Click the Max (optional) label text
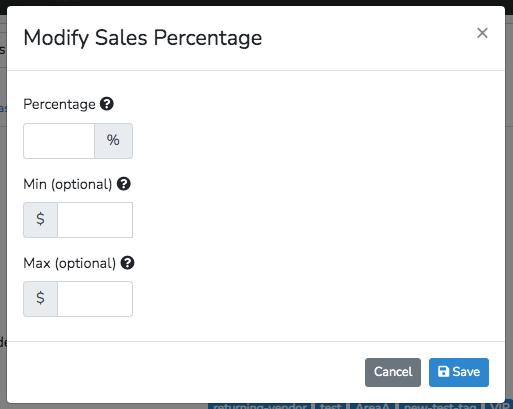The width and height of the screenshot is (513, 409). (70, 264)
